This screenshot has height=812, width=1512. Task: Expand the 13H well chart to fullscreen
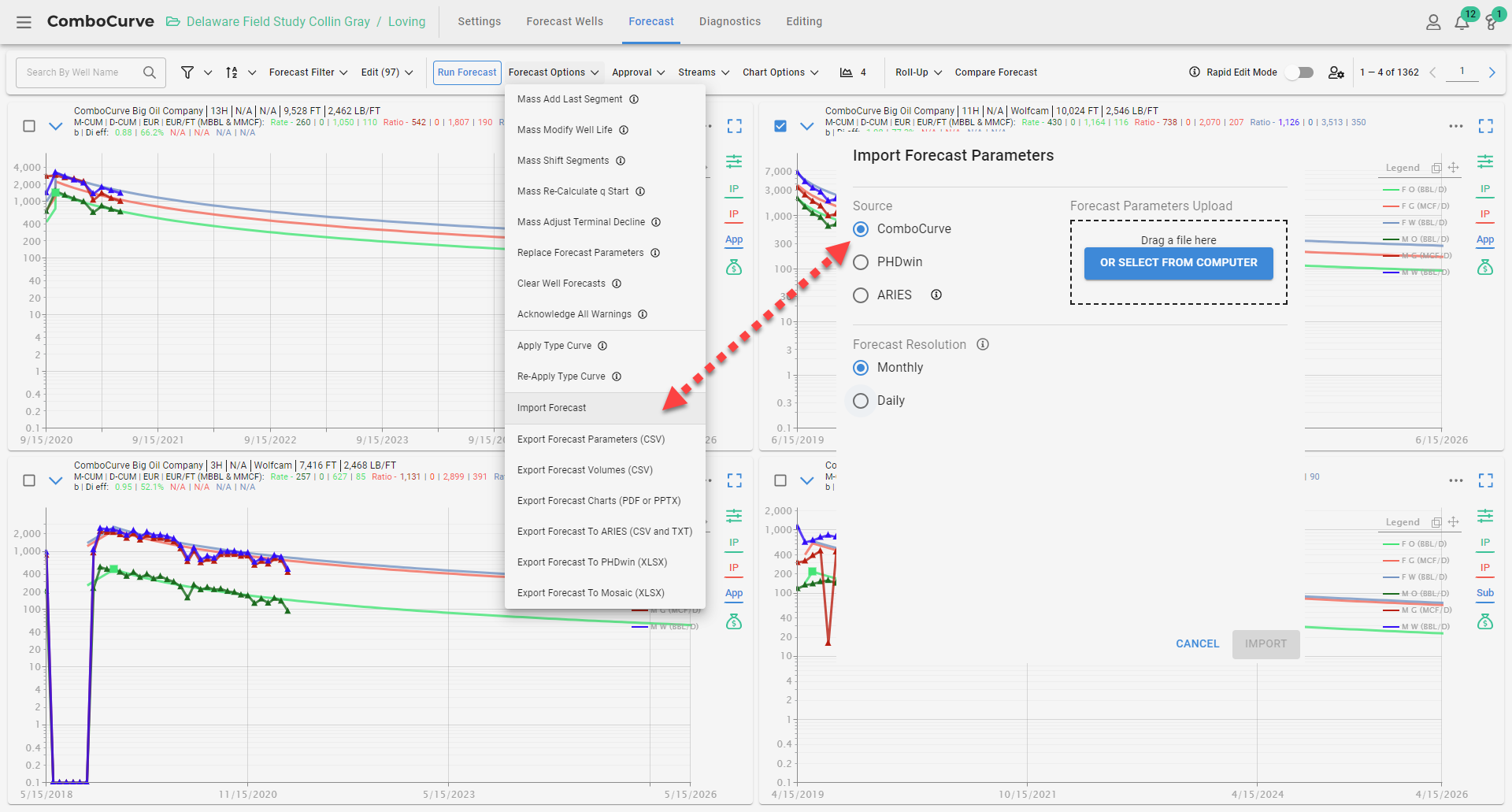click(735, 126)
